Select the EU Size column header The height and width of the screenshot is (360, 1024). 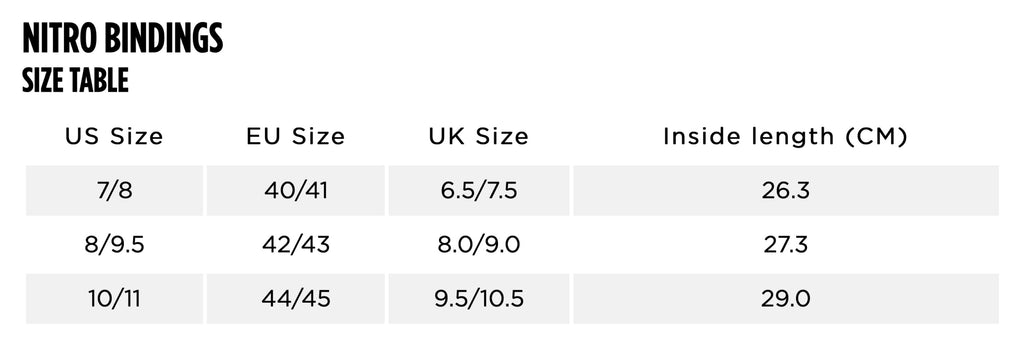296,137
